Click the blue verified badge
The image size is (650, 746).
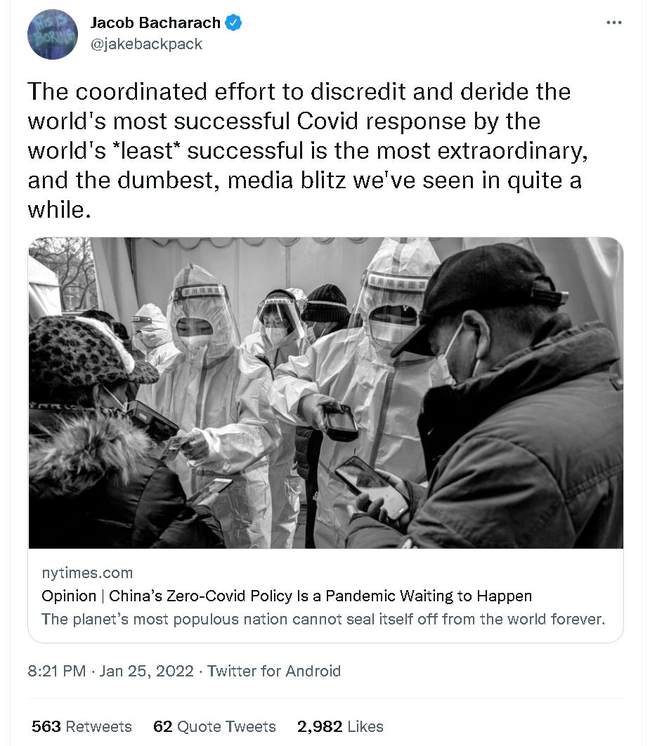233,22
